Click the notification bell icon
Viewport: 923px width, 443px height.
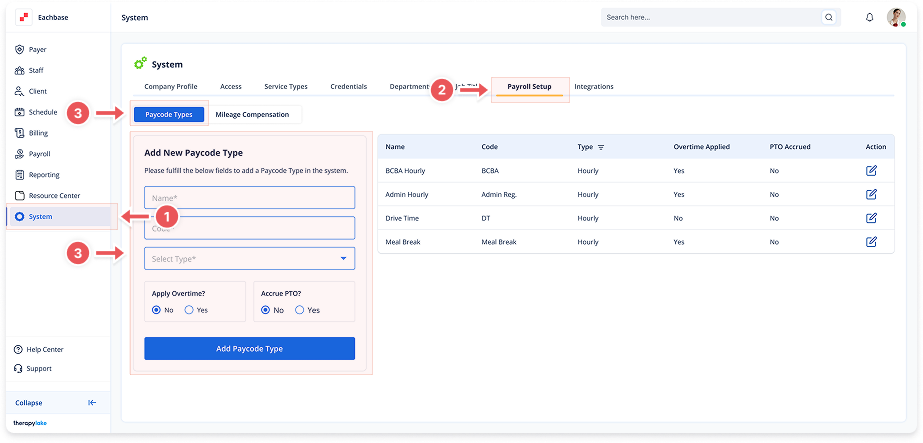[869, 17]
